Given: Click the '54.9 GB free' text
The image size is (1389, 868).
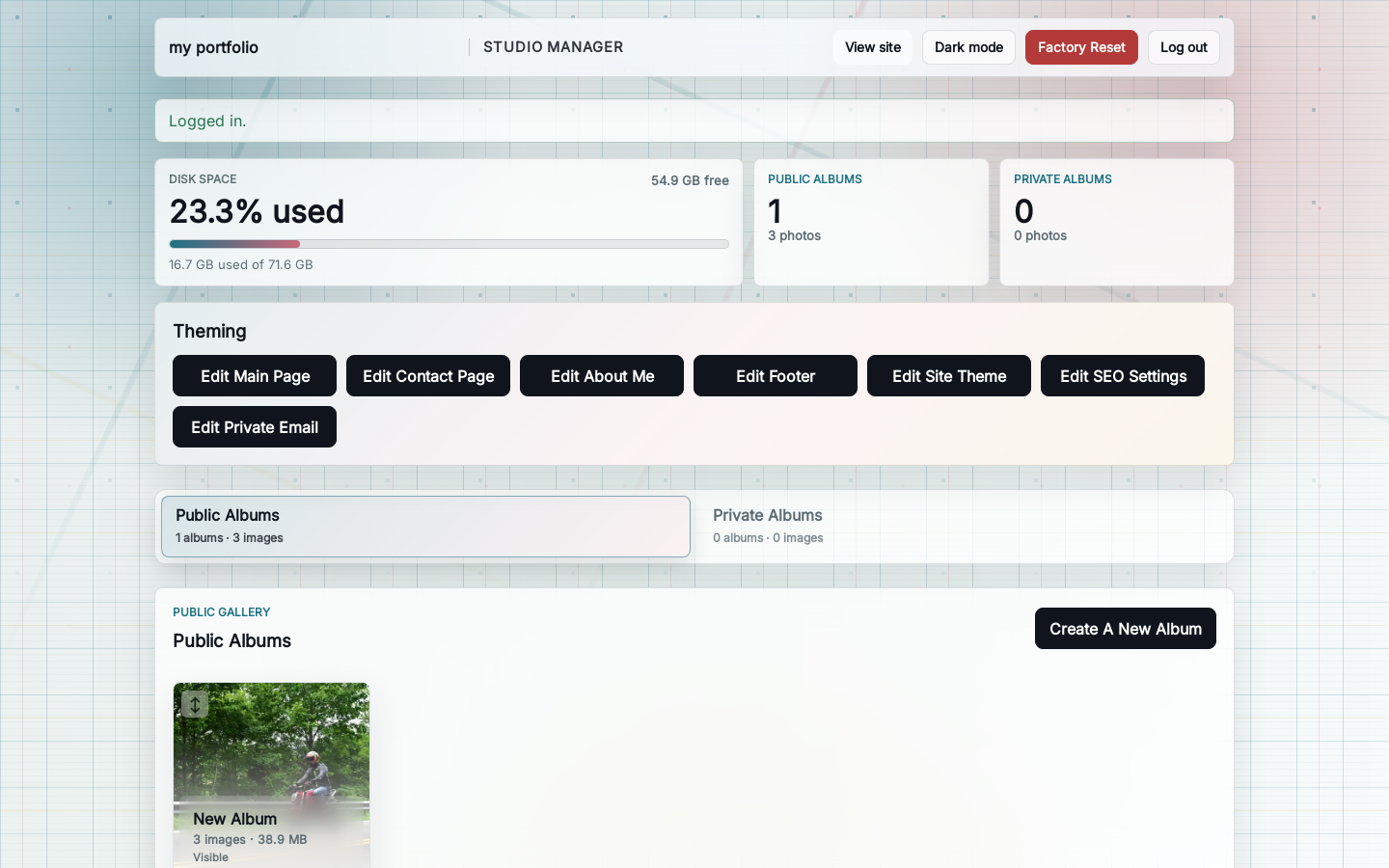Looking at the screenshot, I should tap(690, 180).
